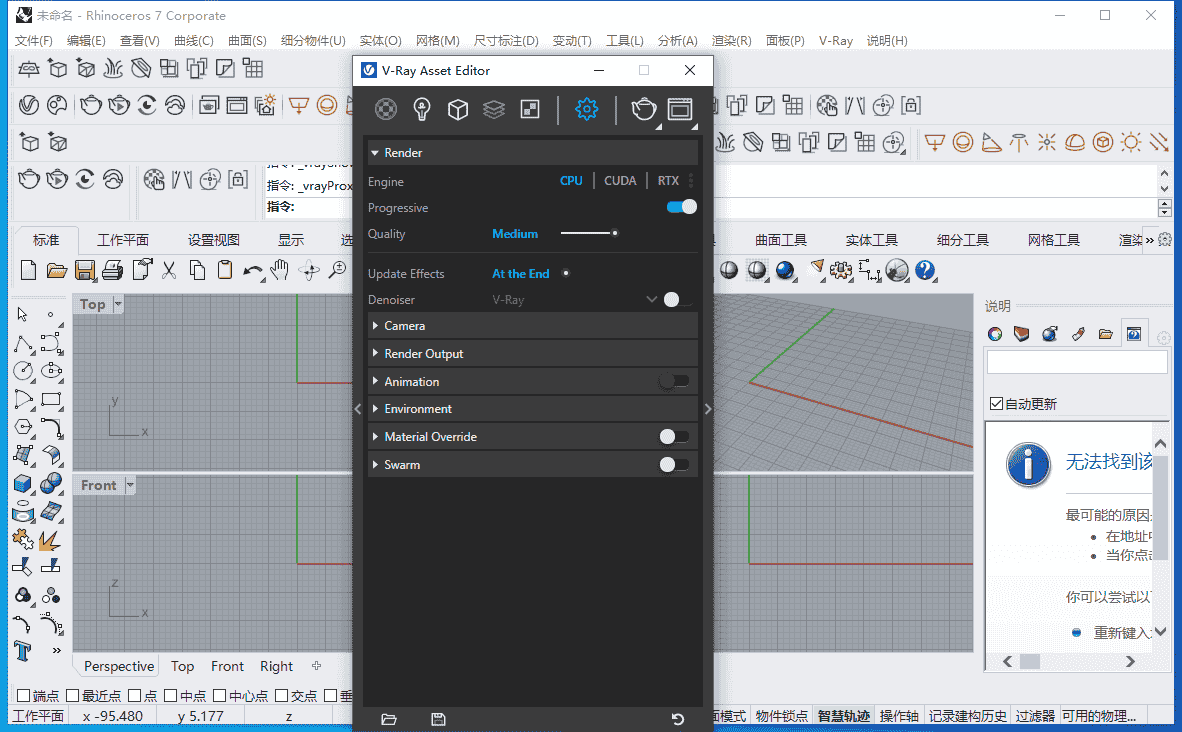Expand the Environment section
This screenshot has width=1182, height=732.
tap(420, 408)
